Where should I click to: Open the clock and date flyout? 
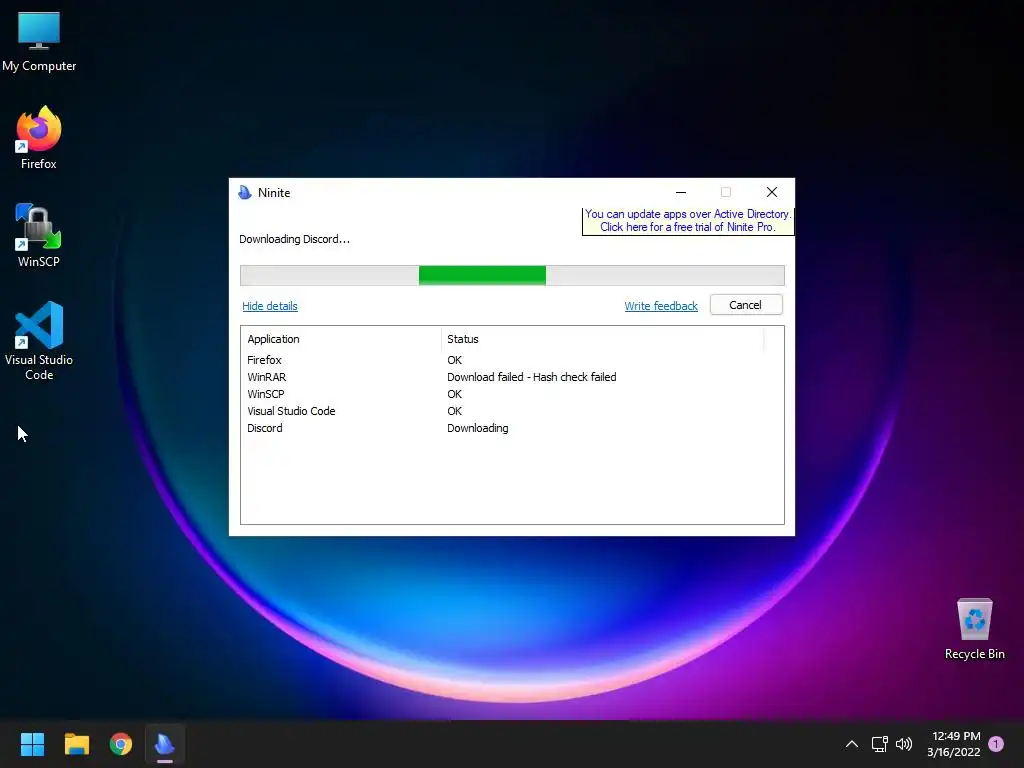[953, 744]
